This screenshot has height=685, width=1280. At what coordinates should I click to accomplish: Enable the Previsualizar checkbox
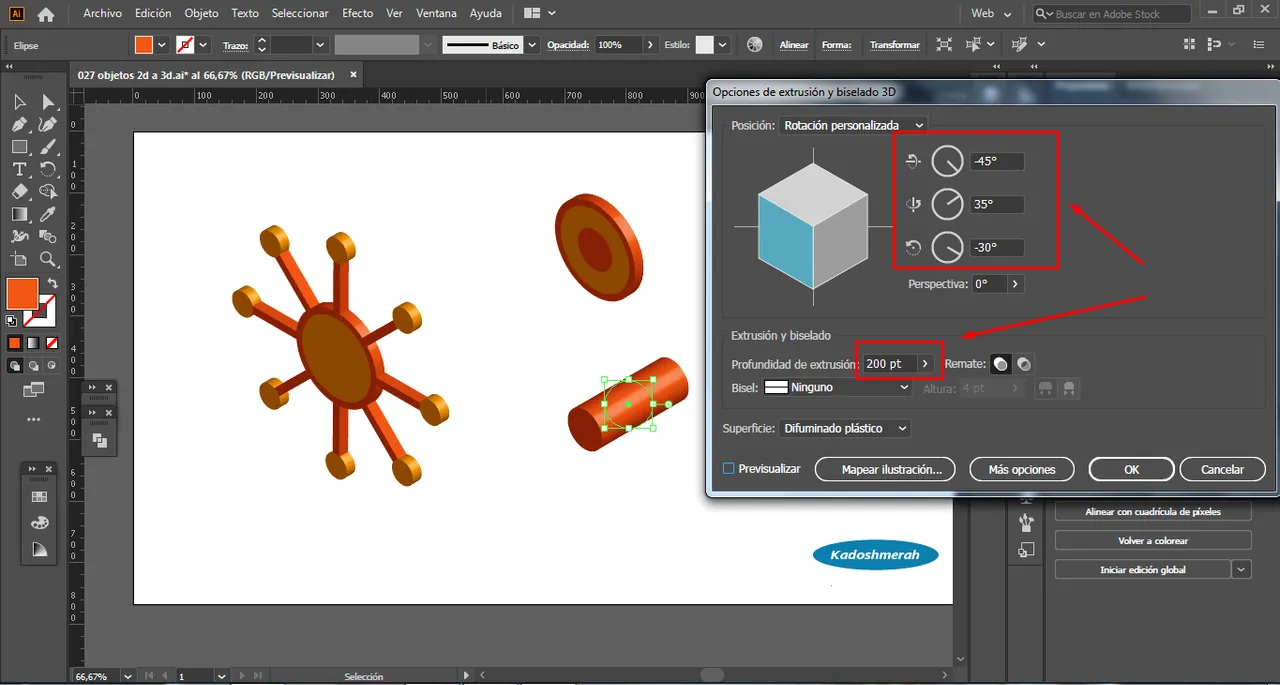click(x=729, y=468)
